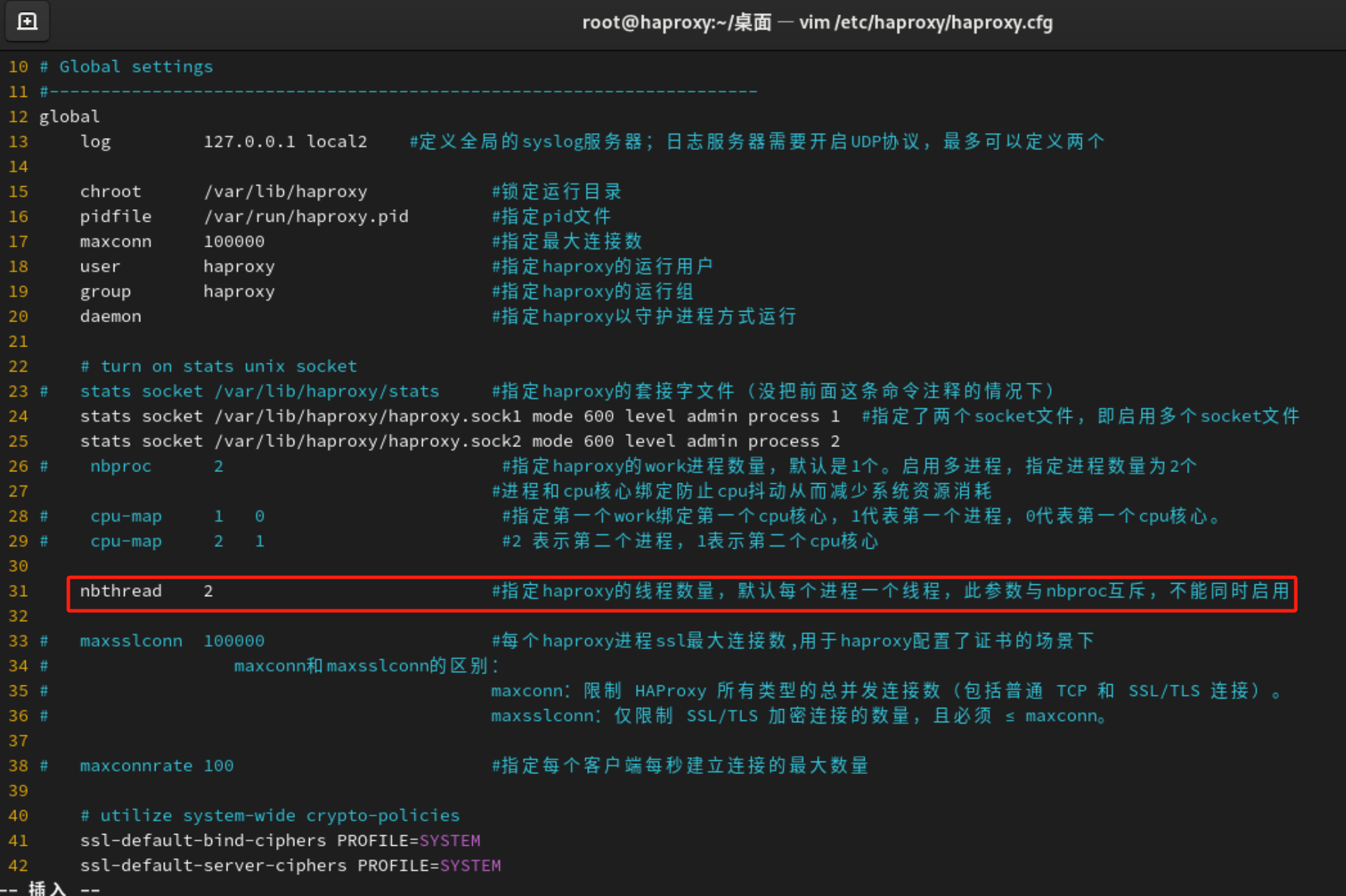Click commented 'maxsslconn' directive

131,641
